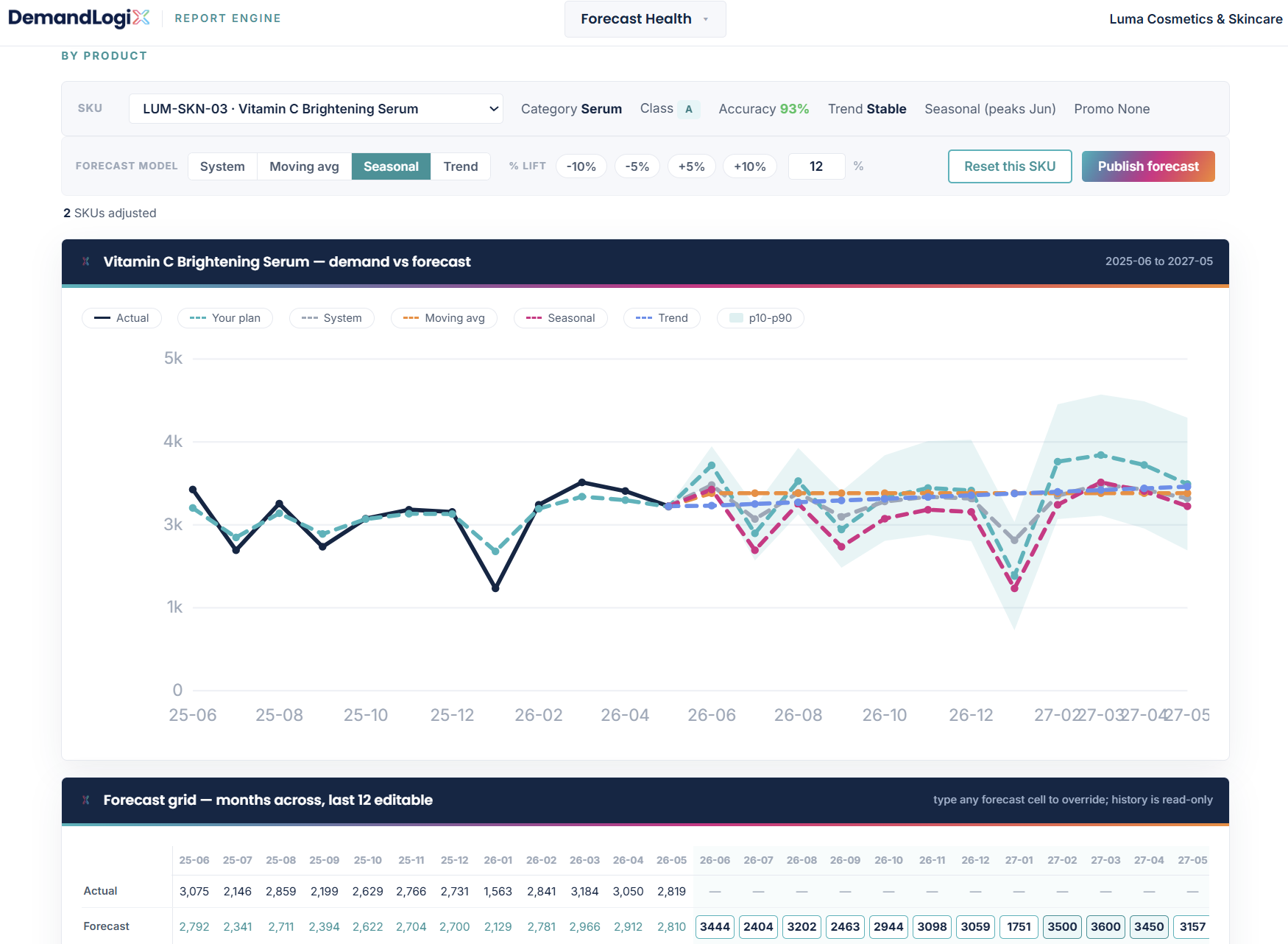The image size is (1288, 944).
Task: Edit the 26-12 forecast cell 3059
Action: click(975, 926)
